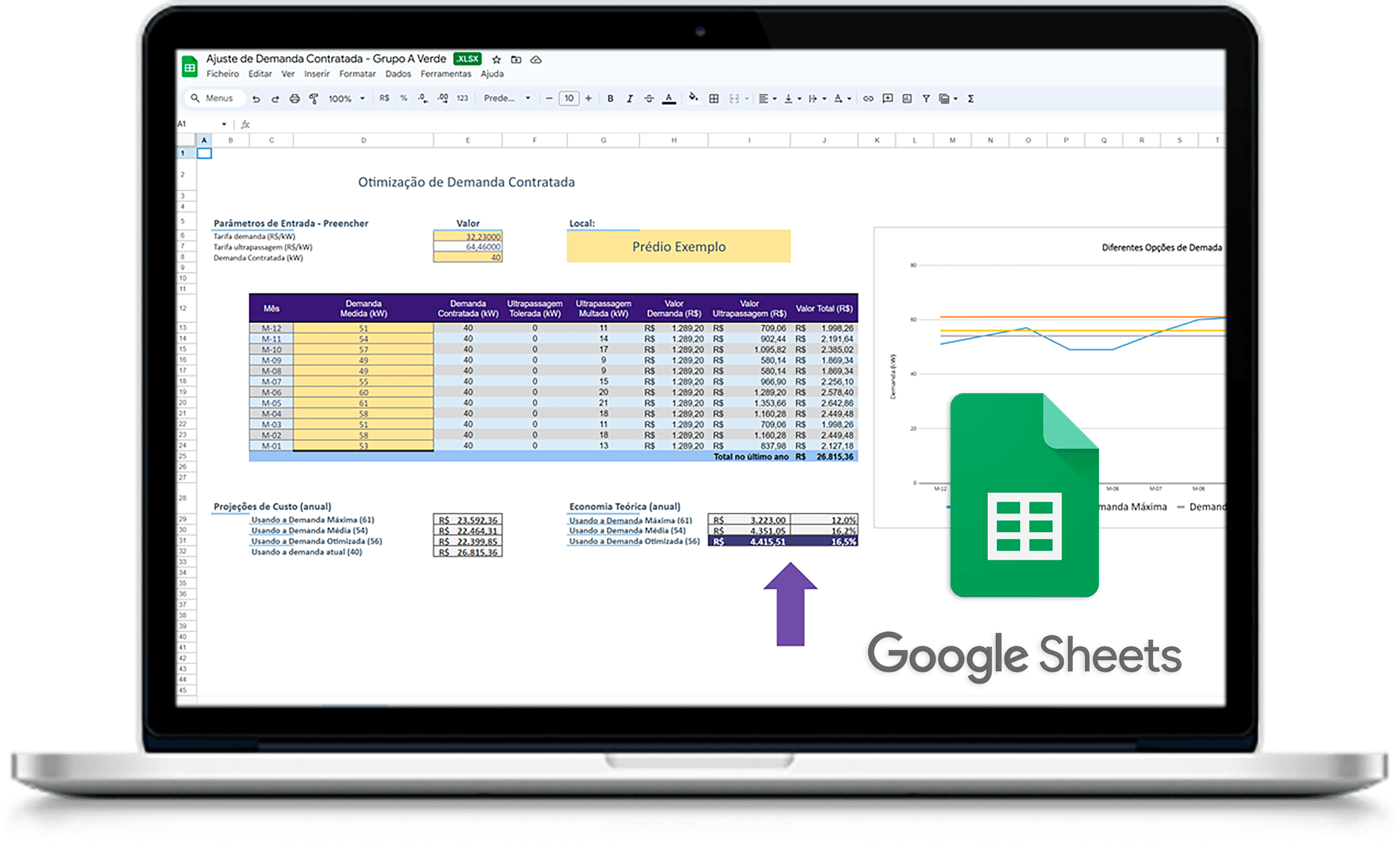
Task: Open vertical align dropdown
Action: 792,99
